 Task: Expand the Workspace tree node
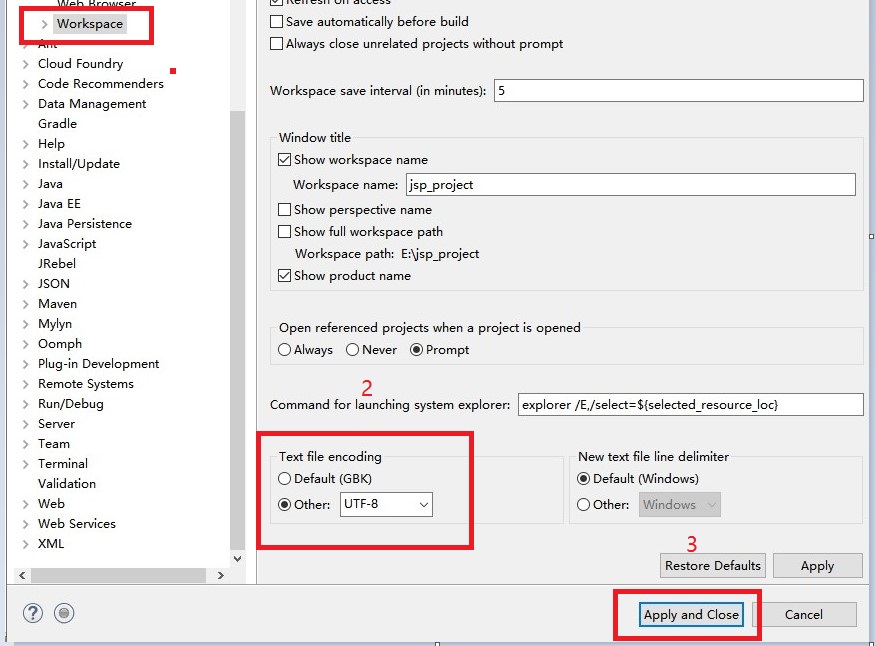[x=45, y=24]
